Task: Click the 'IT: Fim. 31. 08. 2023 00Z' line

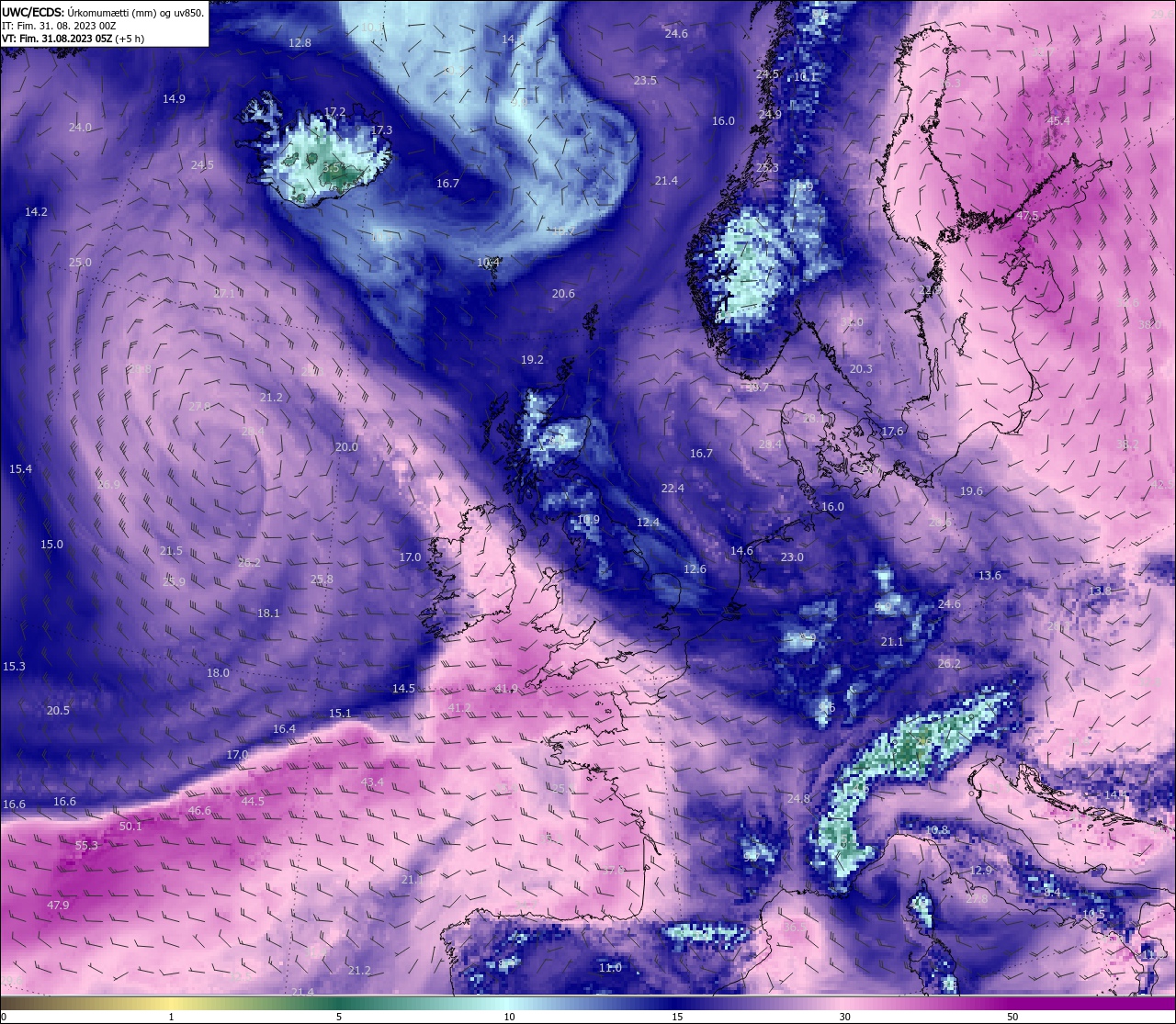Action: point(59,26)
